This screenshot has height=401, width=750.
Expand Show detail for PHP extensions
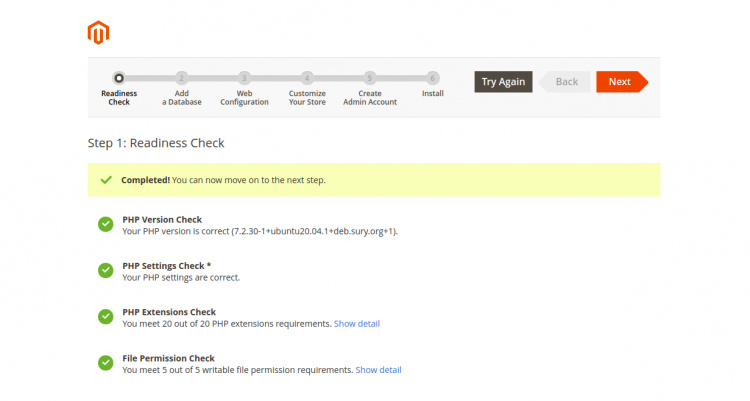click(357, 324)
